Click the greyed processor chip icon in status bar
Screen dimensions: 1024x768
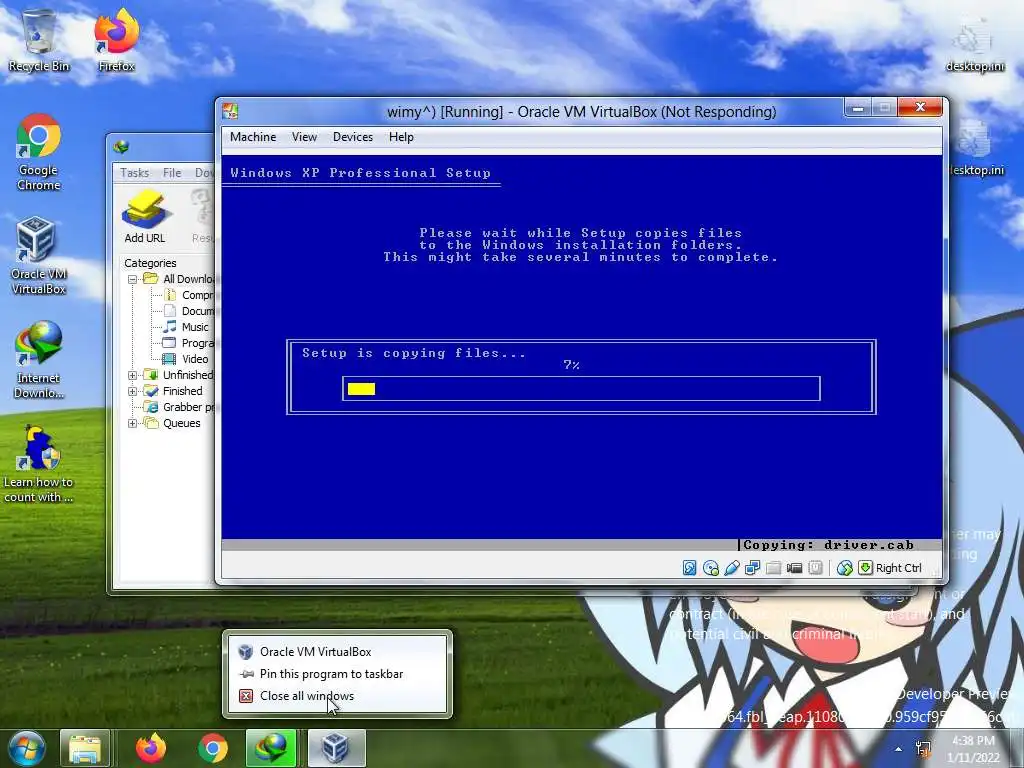point(815,568)
